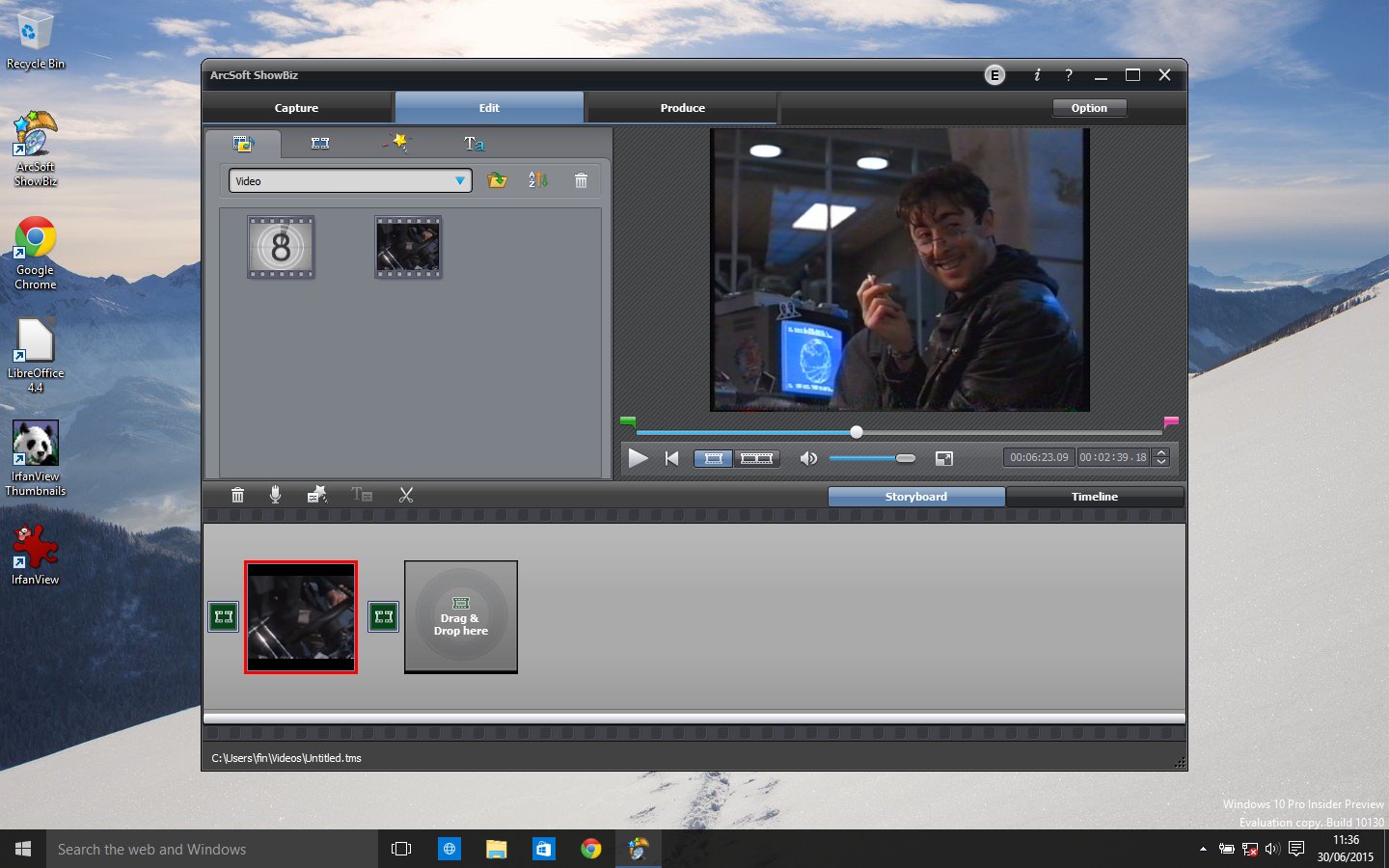Delete the storyboard clip with the bottom toolbar trash icon
Viewport: 1389px width, 868px height.
pos(237,495)
